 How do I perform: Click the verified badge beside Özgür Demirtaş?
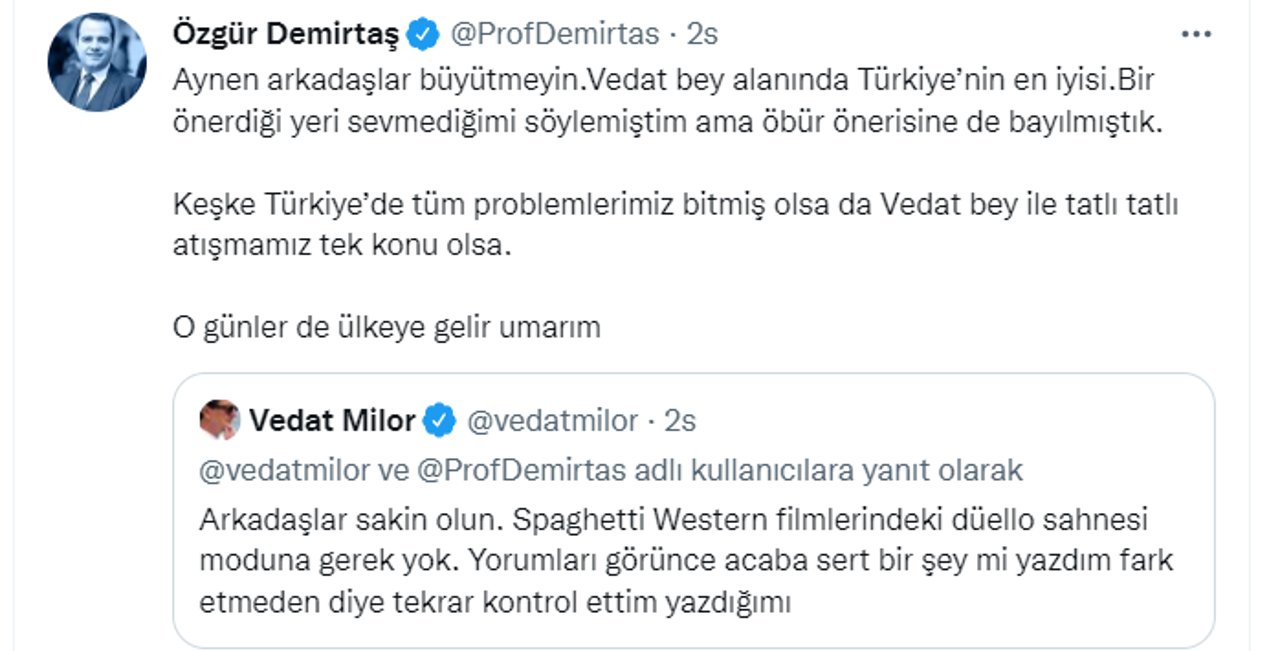tap(424, 35)
